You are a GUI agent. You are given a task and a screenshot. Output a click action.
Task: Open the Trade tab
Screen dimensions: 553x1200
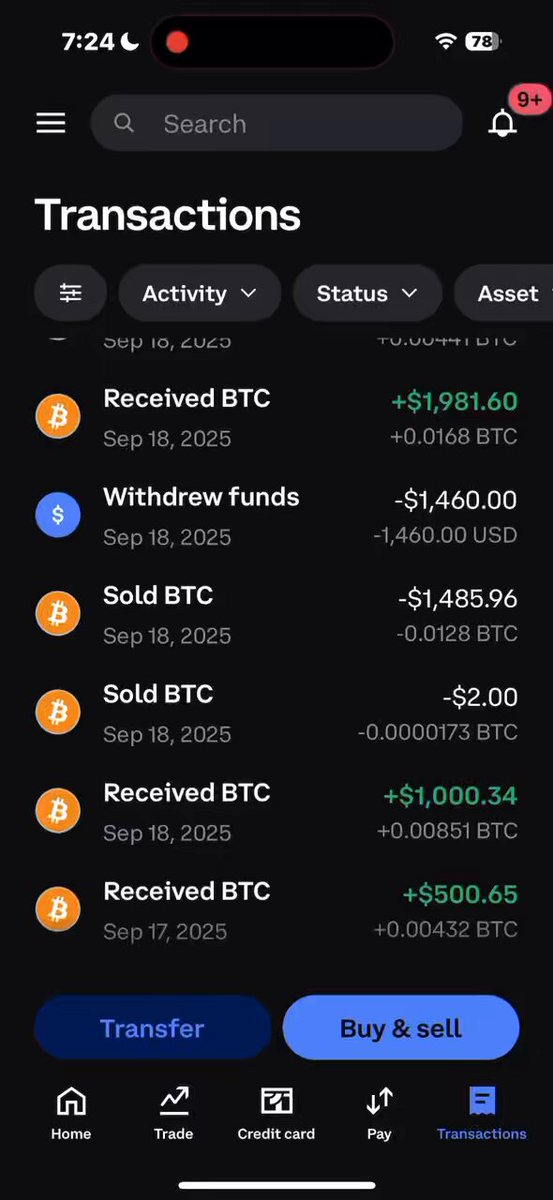[174, 1112]
